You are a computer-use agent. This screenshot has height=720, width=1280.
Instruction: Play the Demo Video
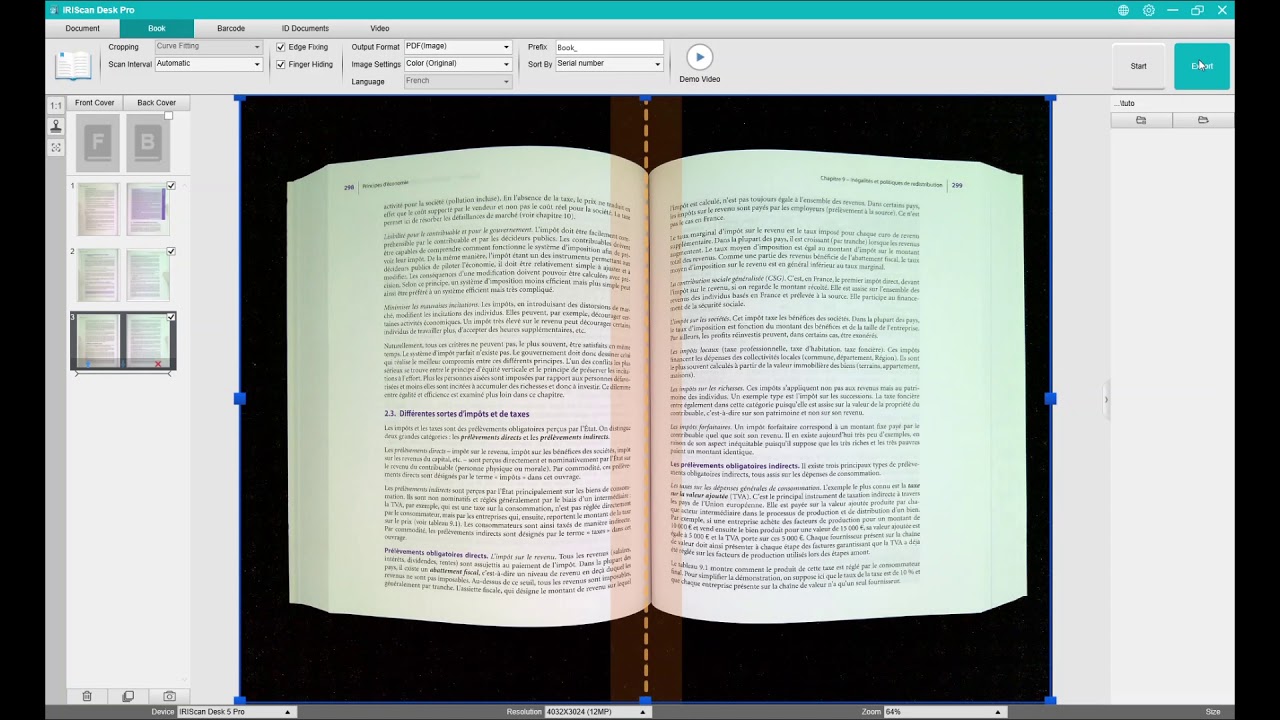tap(700, 57)
